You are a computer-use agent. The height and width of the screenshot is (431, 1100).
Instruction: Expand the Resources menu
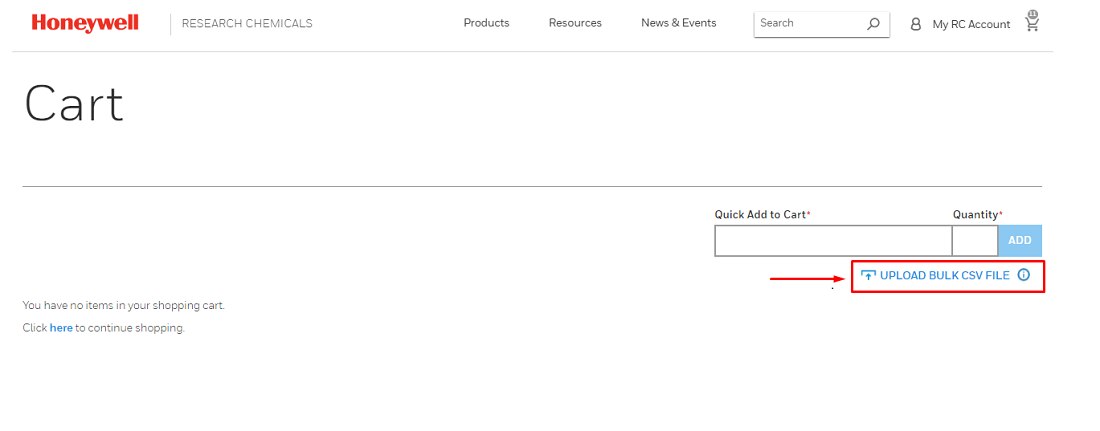tap(575, 23)
